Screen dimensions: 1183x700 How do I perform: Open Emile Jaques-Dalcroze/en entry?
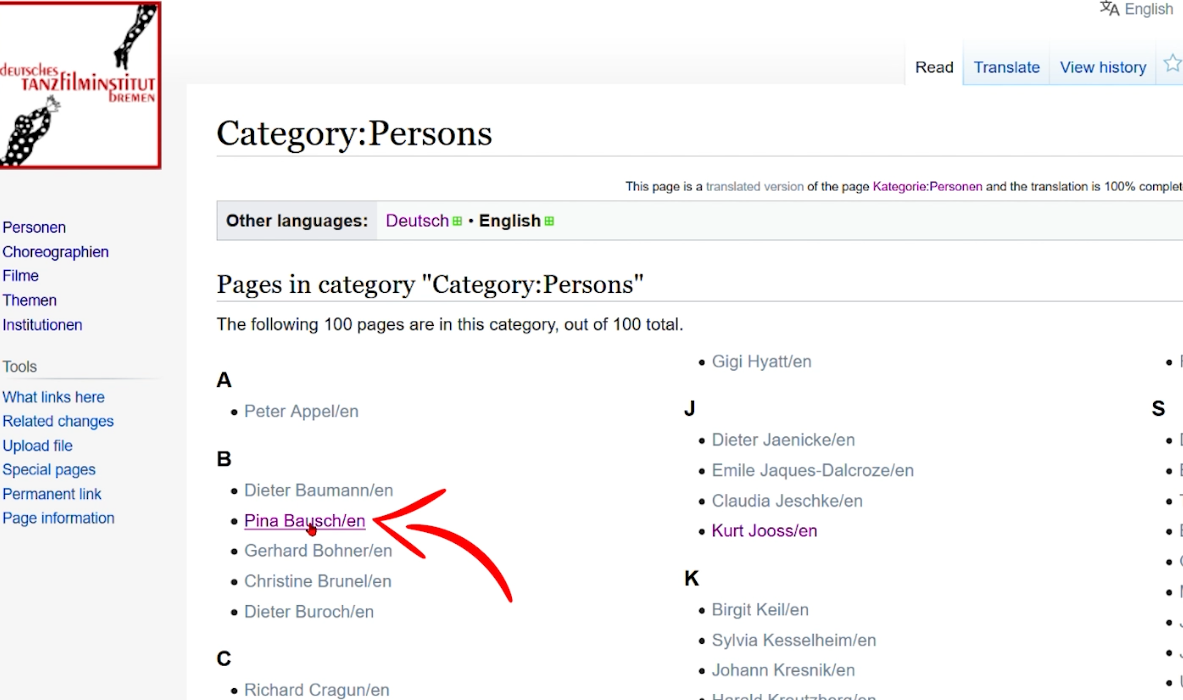[812, 470]
